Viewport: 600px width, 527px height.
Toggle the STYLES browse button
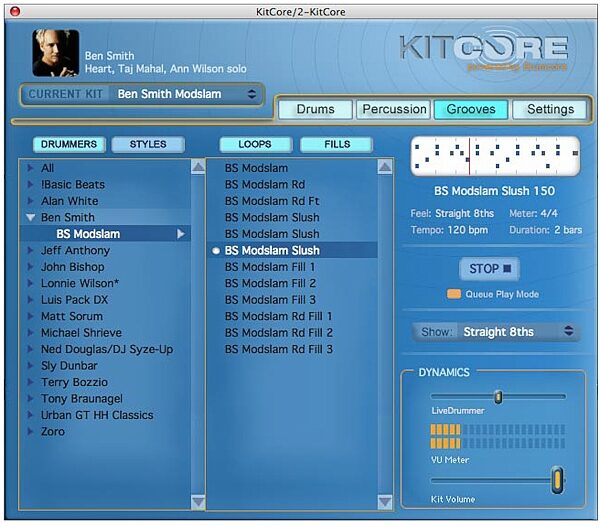[x=148, y=145]
